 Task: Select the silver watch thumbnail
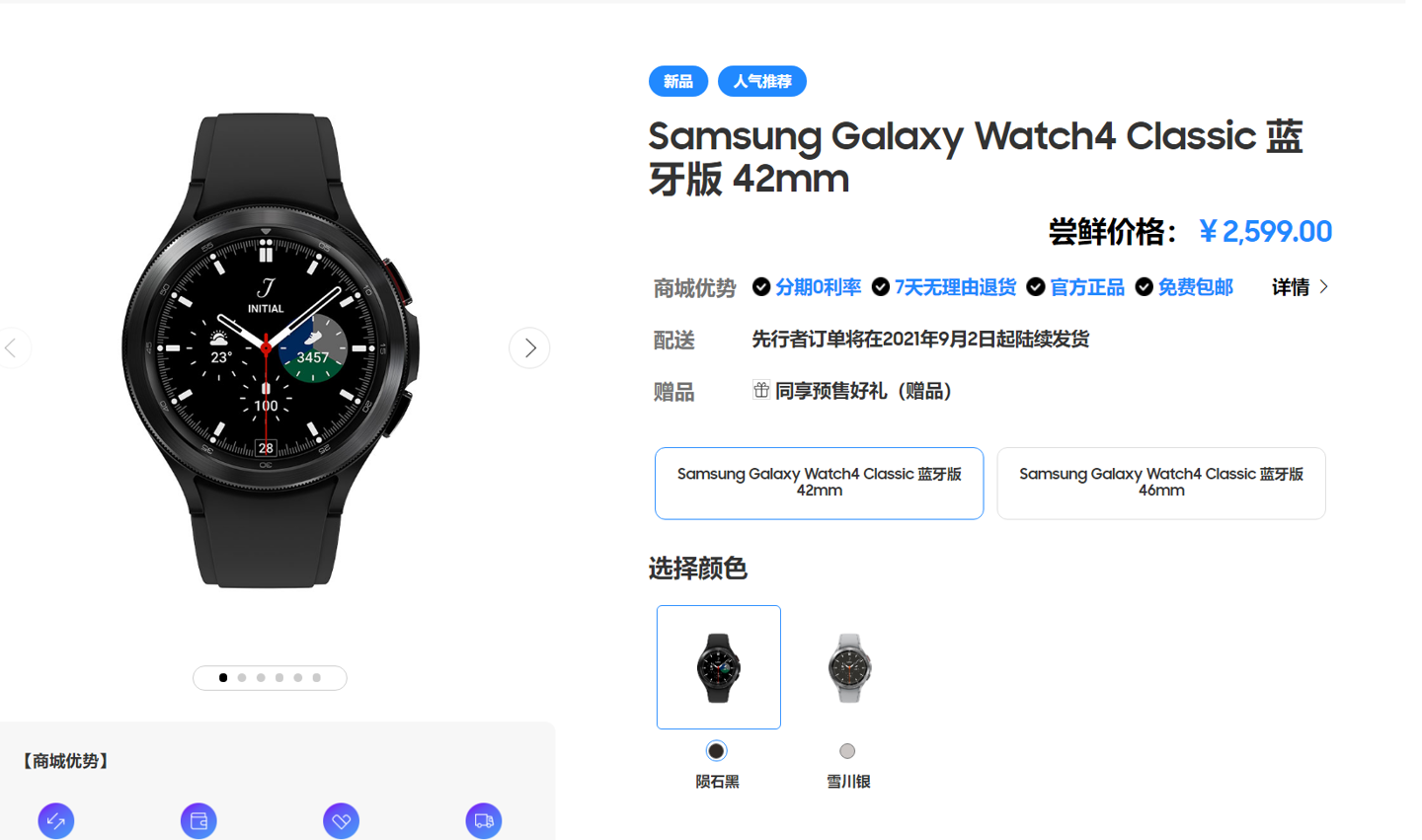(848, 667)
